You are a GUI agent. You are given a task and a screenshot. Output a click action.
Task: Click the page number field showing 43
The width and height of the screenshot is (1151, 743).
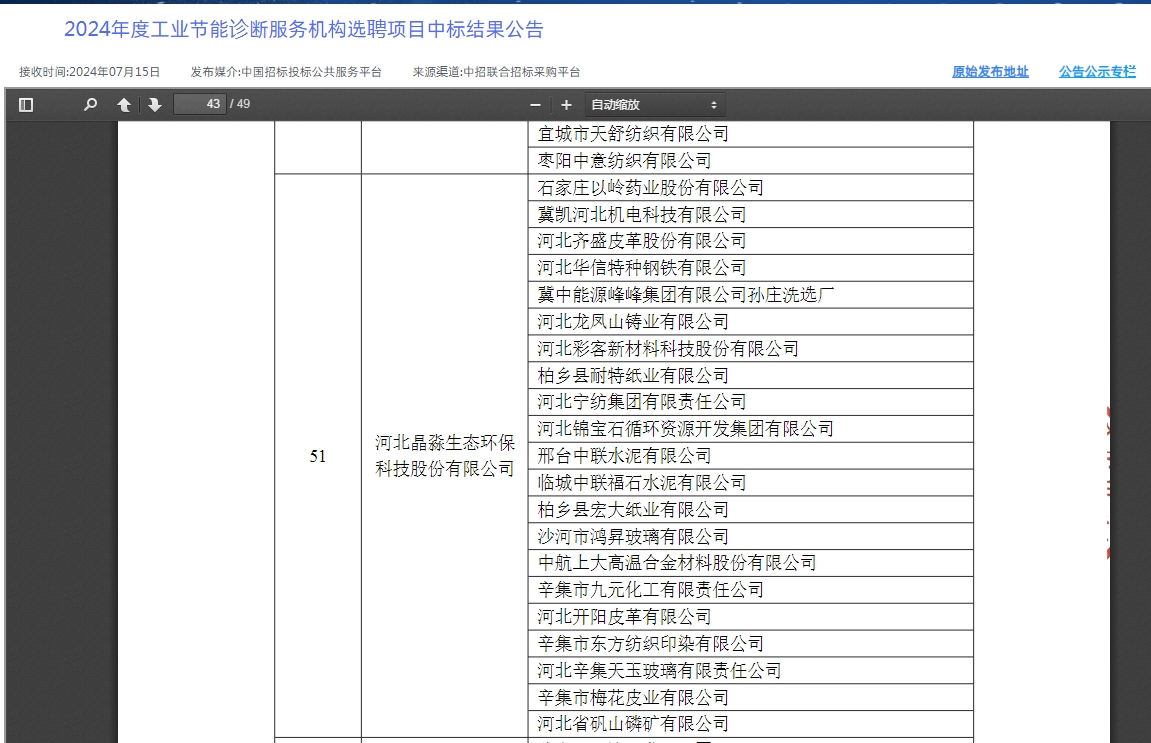199,104
